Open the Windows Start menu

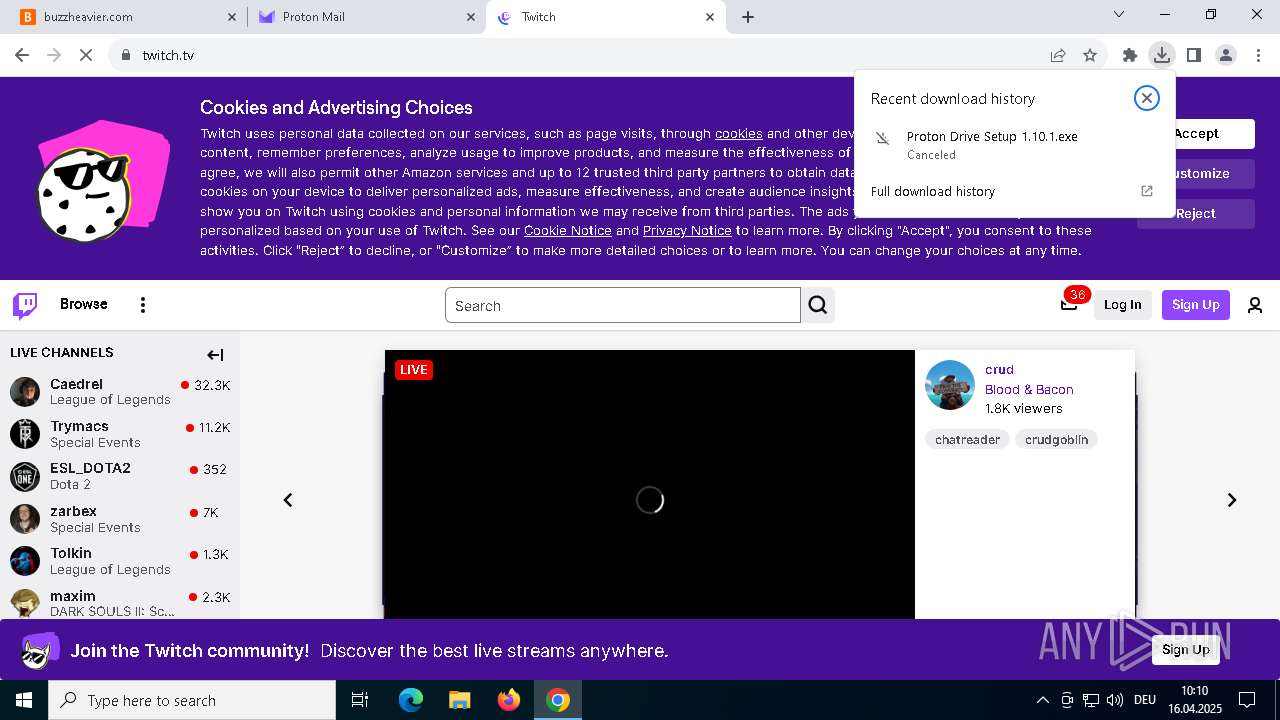(x=24, y=700)
